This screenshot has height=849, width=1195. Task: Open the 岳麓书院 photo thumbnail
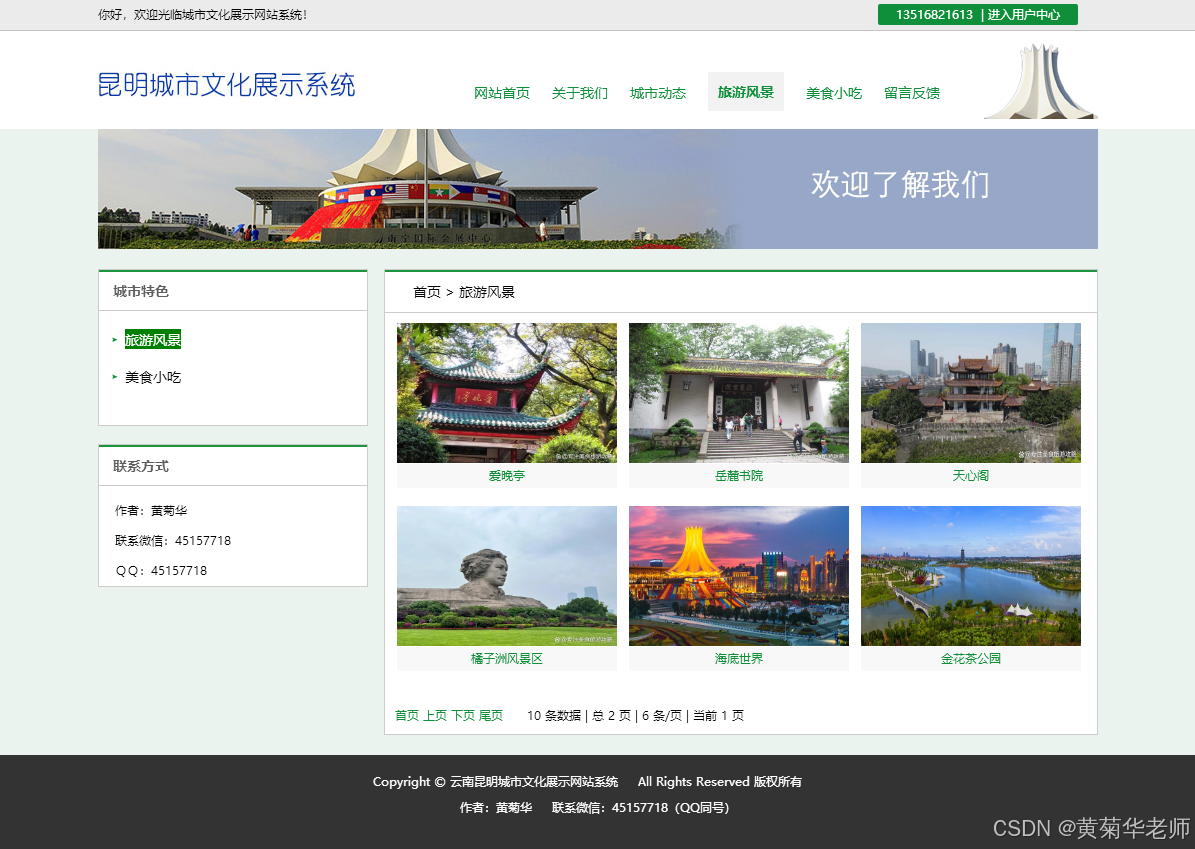click(738, 392)
